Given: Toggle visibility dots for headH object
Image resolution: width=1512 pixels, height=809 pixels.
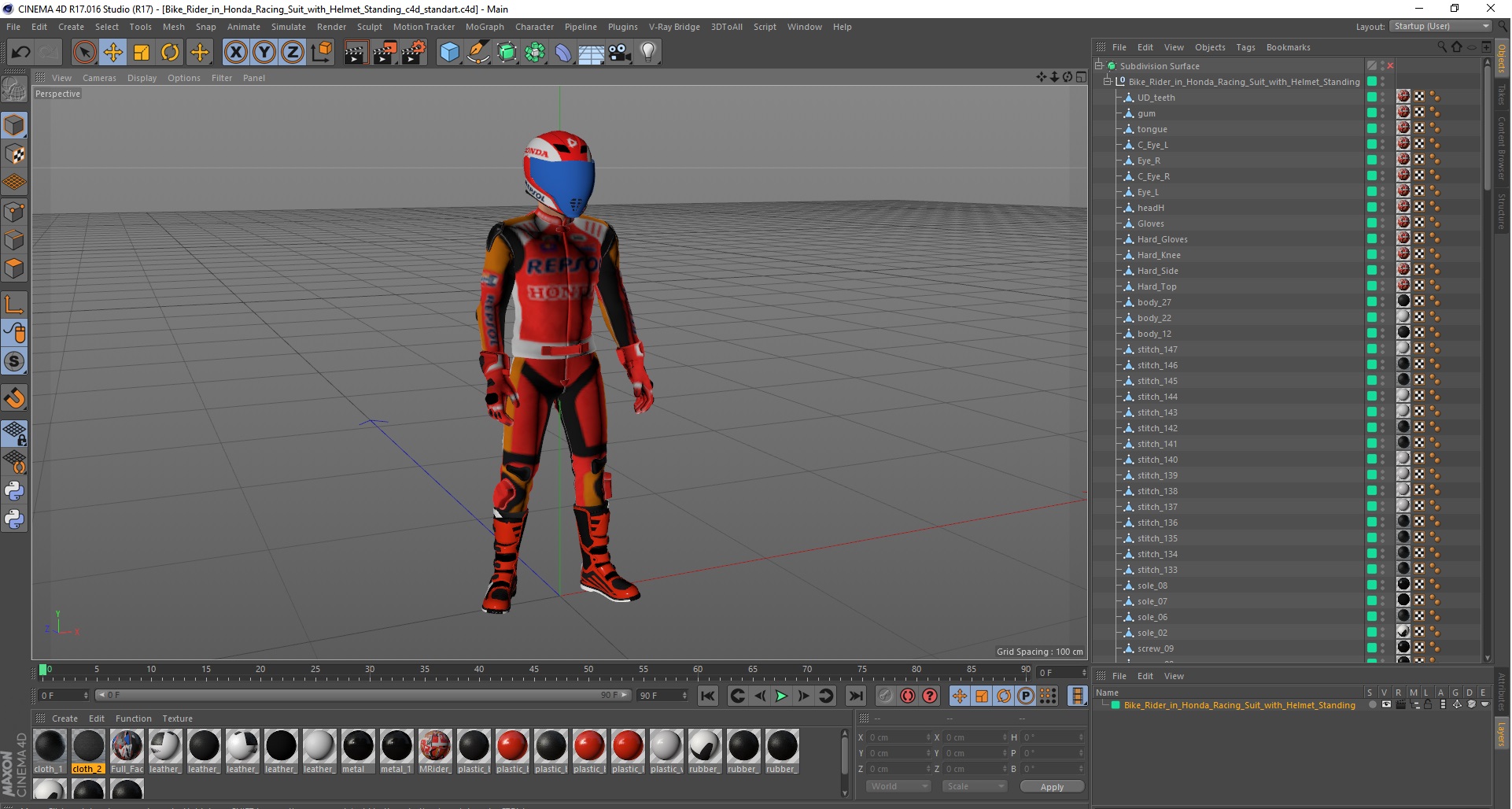Looking at the screenshot, I should (1383, 208).
